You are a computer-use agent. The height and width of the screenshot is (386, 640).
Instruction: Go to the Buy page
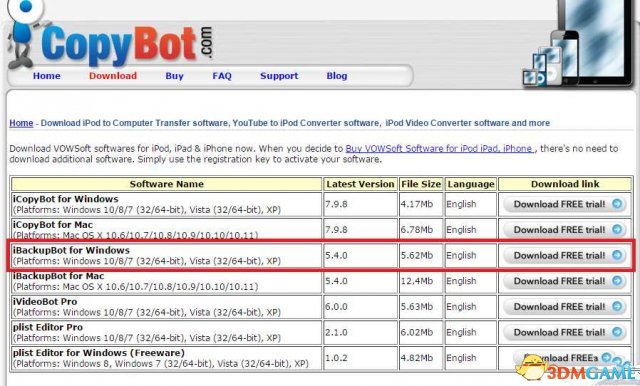pos(174,76)
